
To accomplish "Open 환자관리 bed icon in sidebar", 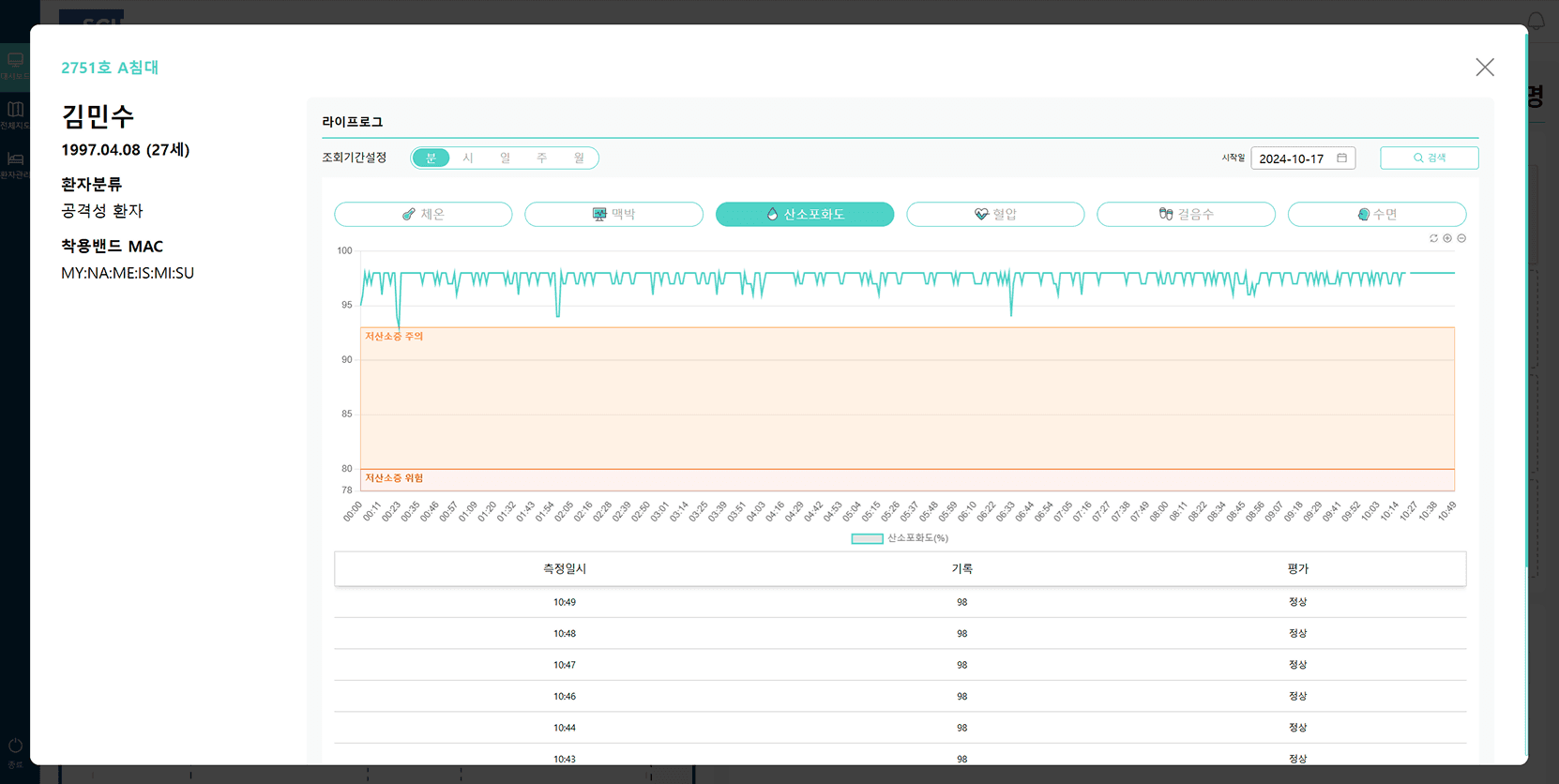I will tap(15, 164).
